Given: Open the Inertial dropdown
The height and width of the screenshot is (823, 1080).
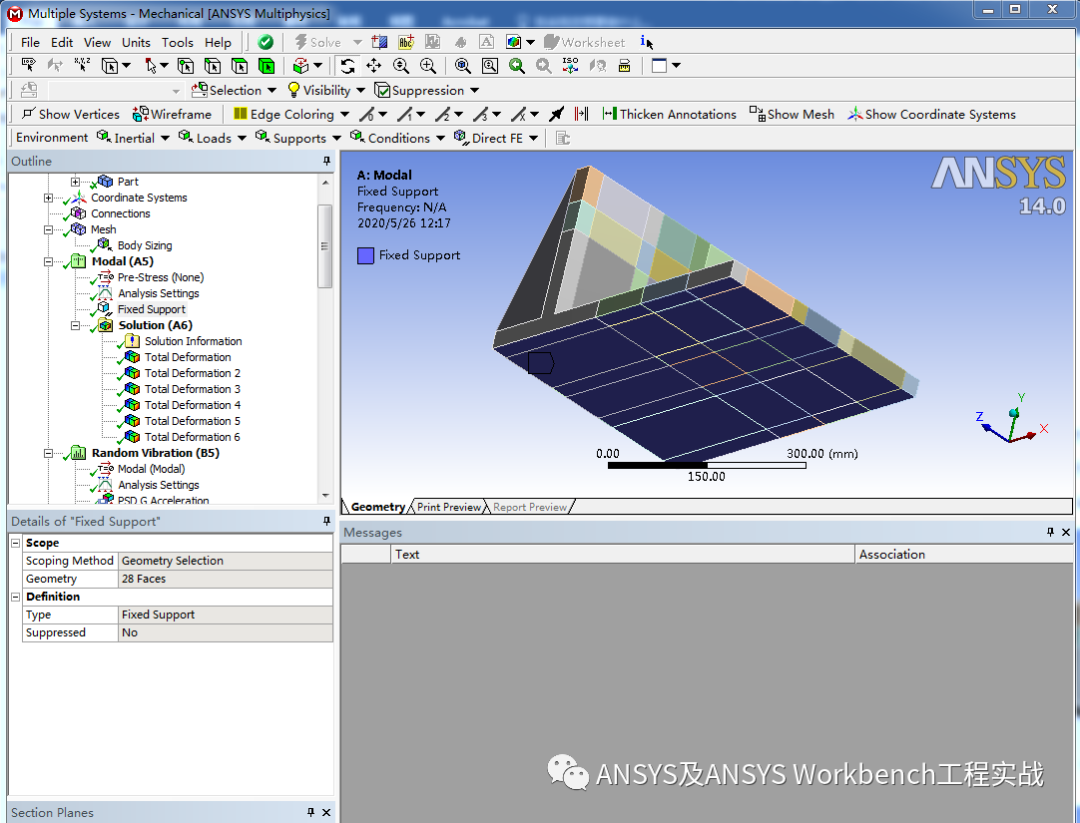Looking at the screenshot, I should coord(133,138).
